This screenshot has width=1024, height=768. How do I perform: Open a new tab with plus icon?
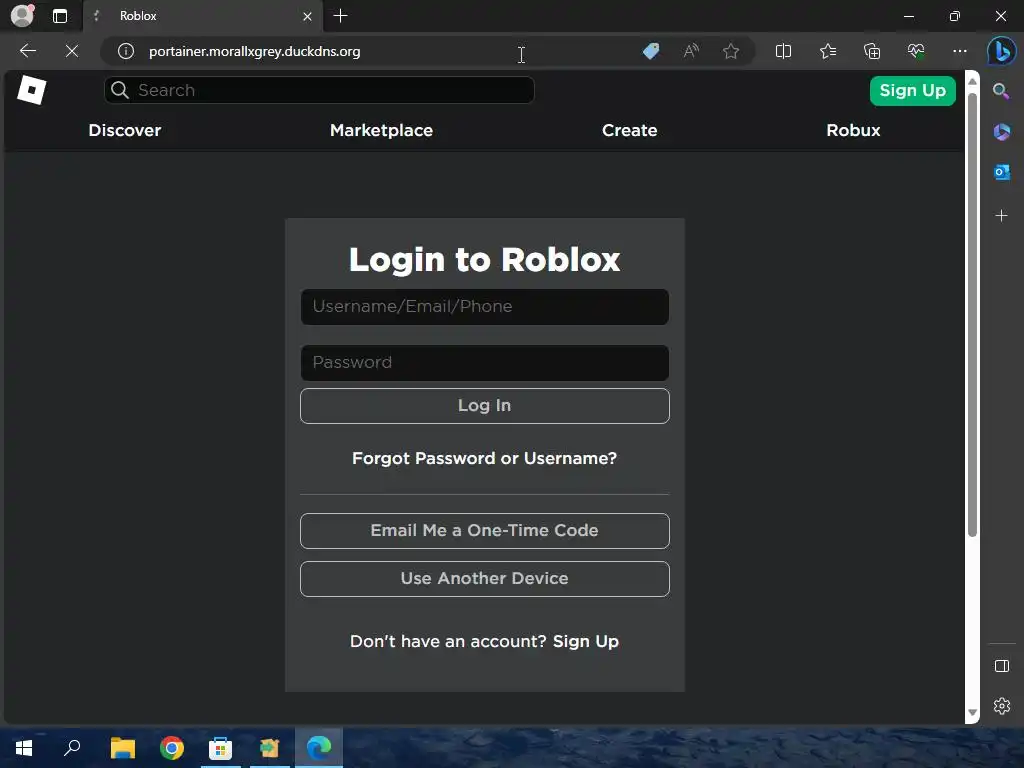(x=340, y=16)
